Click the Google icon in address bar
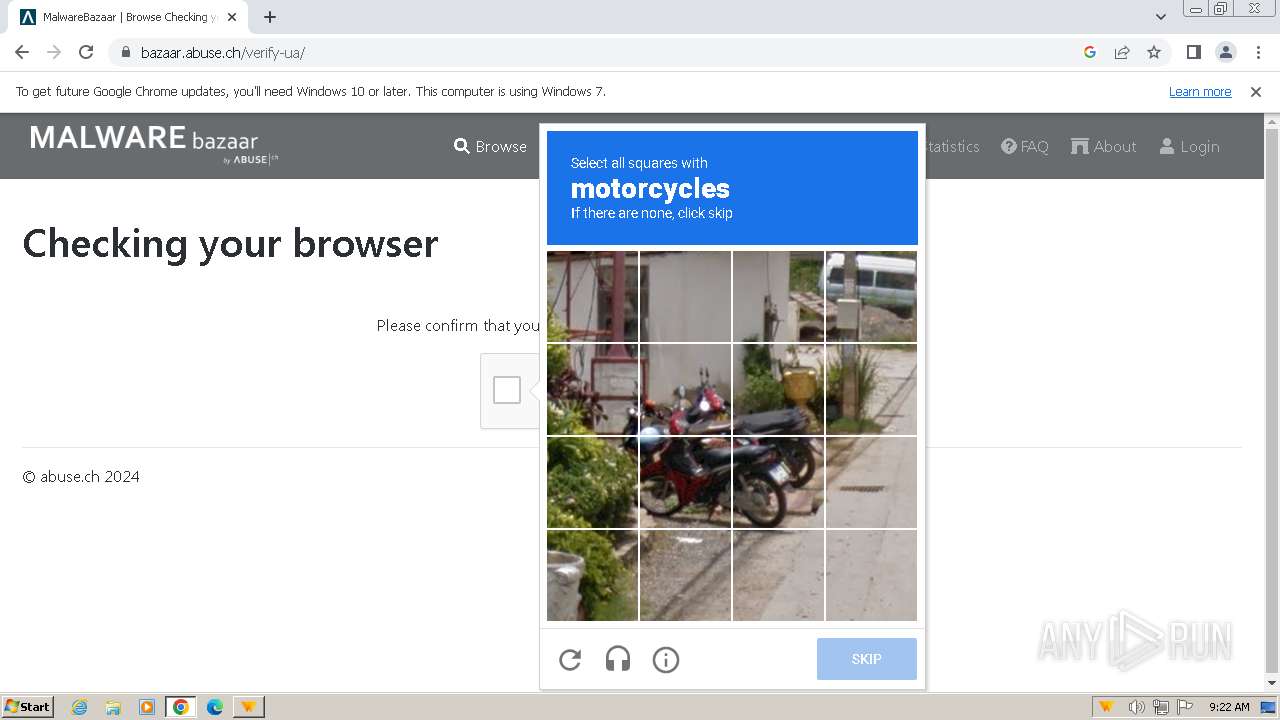 (x=1090, y=52)
